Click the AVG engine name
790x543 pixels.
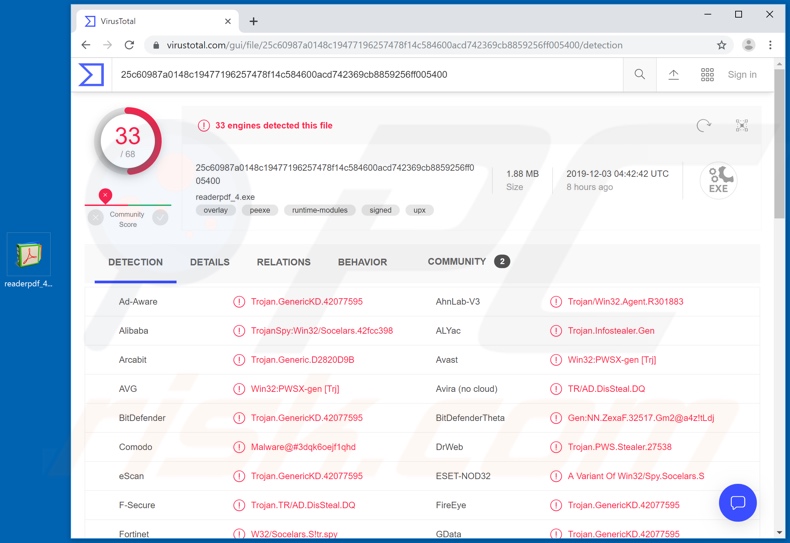click(x=128, y=389)
